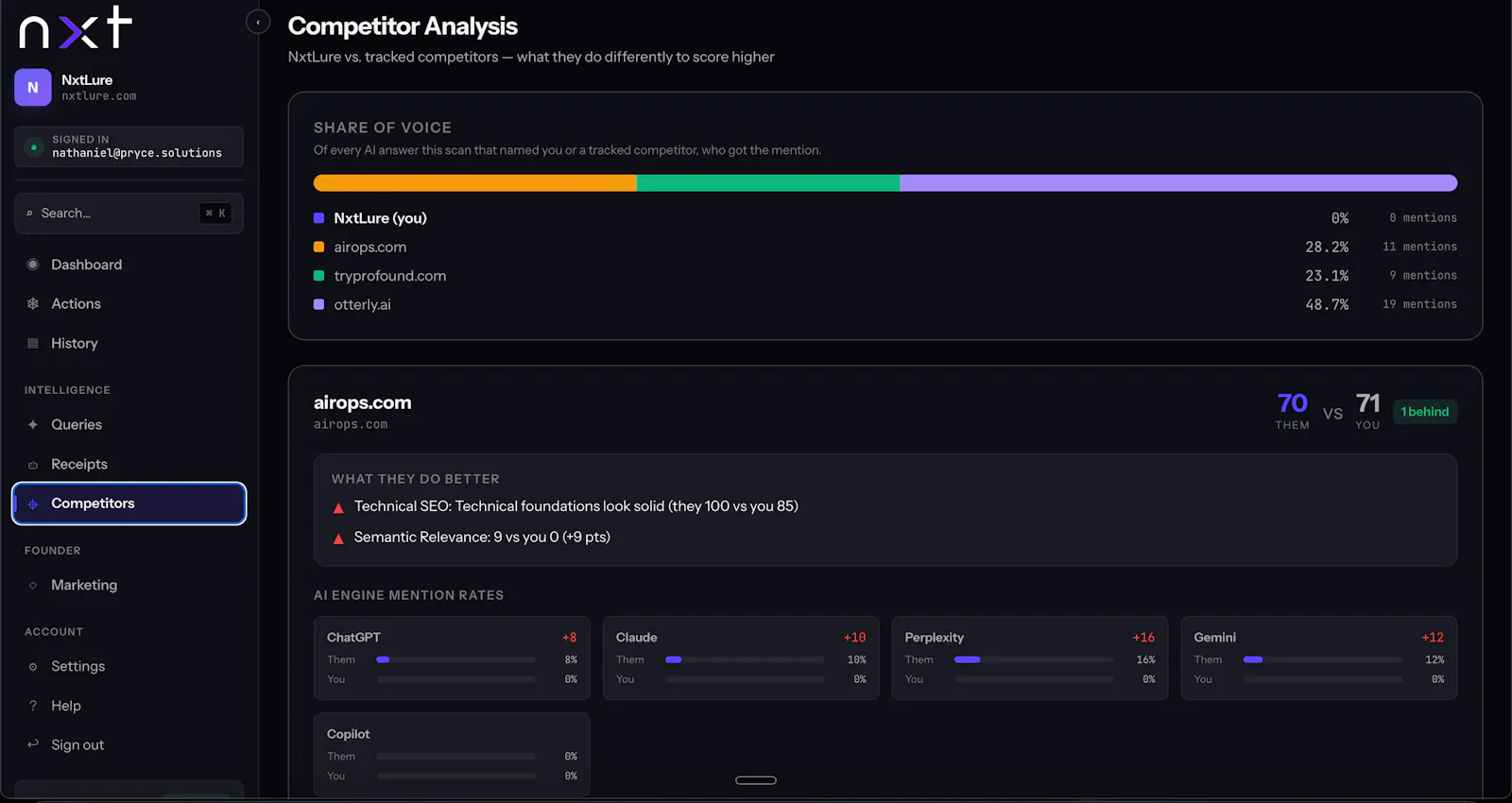
Task: Click the red triangle beside Semantic Relevance
Action: (338, 538)
